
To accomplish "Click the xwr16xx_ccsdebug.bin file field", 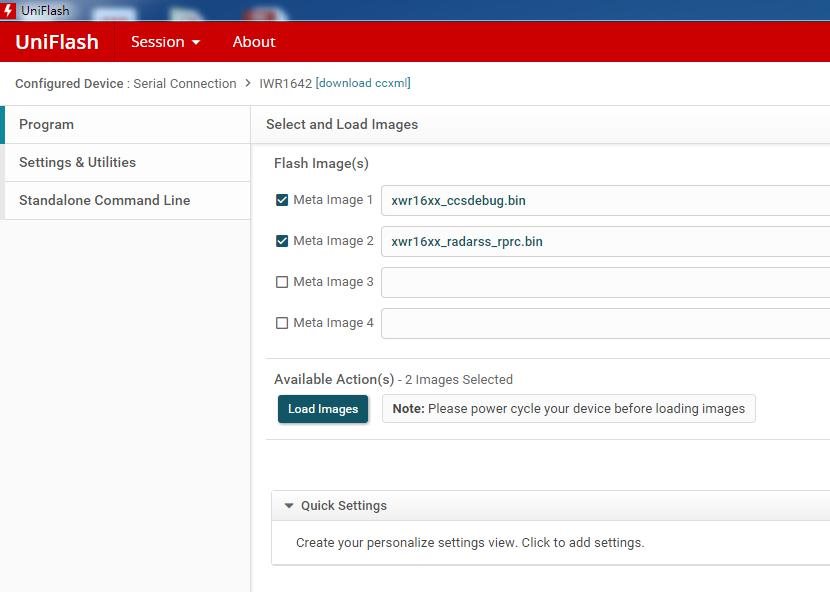I will [x=606, y=201].
